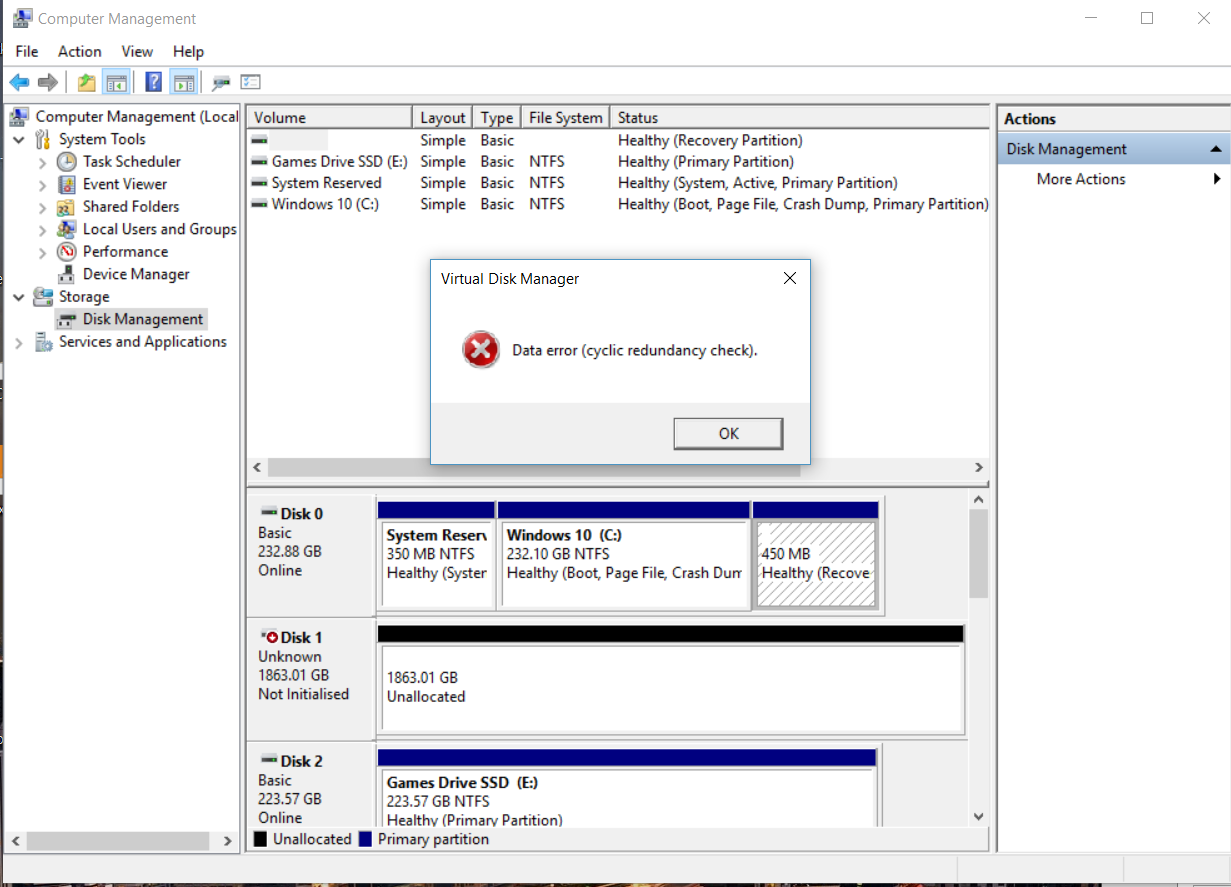Select Games Drive SSD (E:) volume row
The height and width of the screenshot is (887, 1231).
(618, 161)
